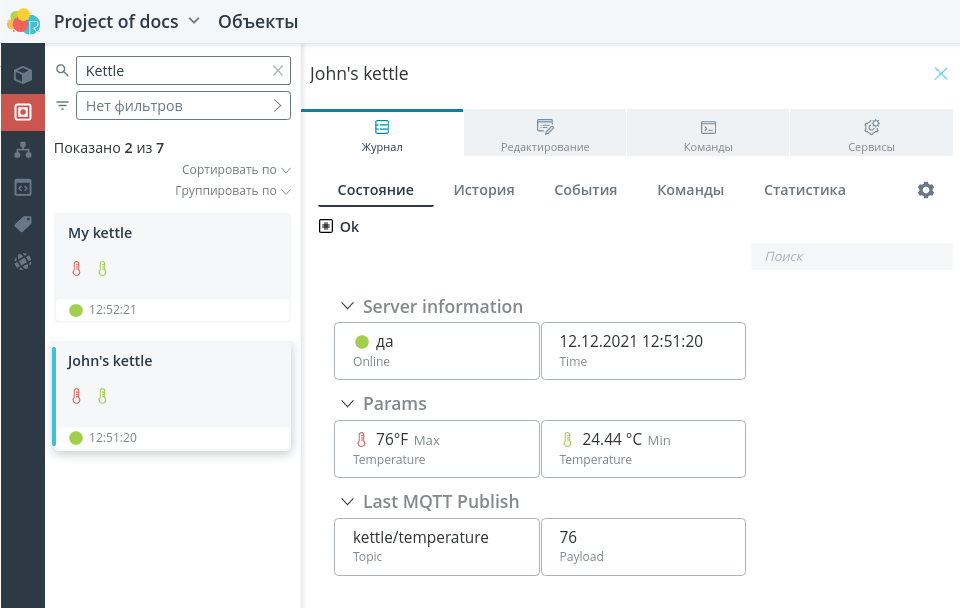Clear the Kettle search text
Viewport: 960px width, 608px height.
pyautogui.click(x=278, y=70)
